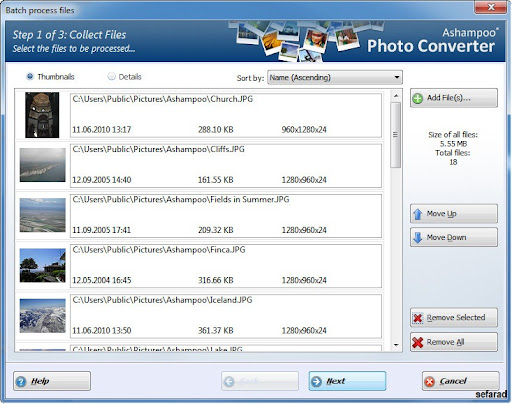Select the Cliffs.JPG thumbnail
The image size is (512, 404).
coord(42,165)
